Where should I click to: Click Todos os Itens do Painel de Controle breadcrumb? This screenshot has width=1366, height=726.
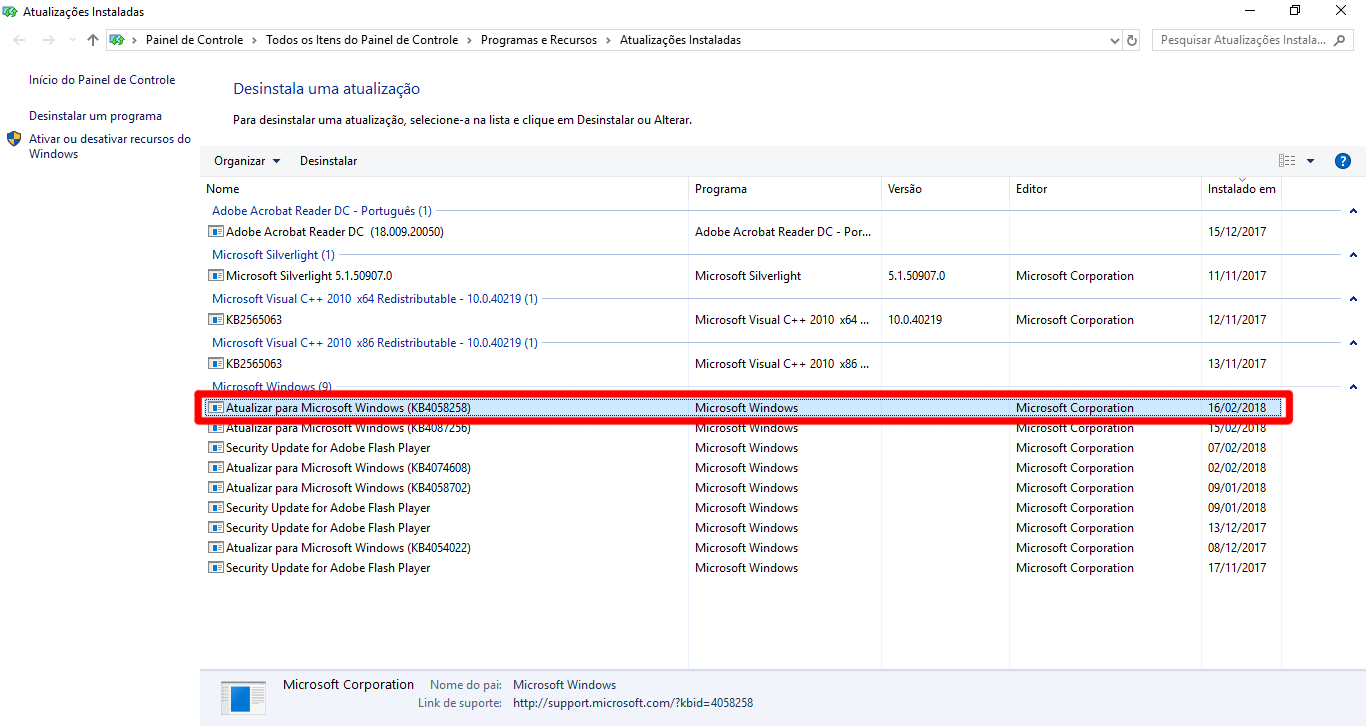point(362,40)
